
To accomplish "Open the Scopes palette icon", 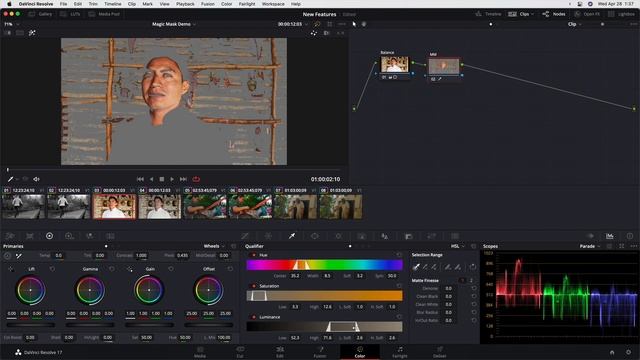I will [x=609, y=236].
